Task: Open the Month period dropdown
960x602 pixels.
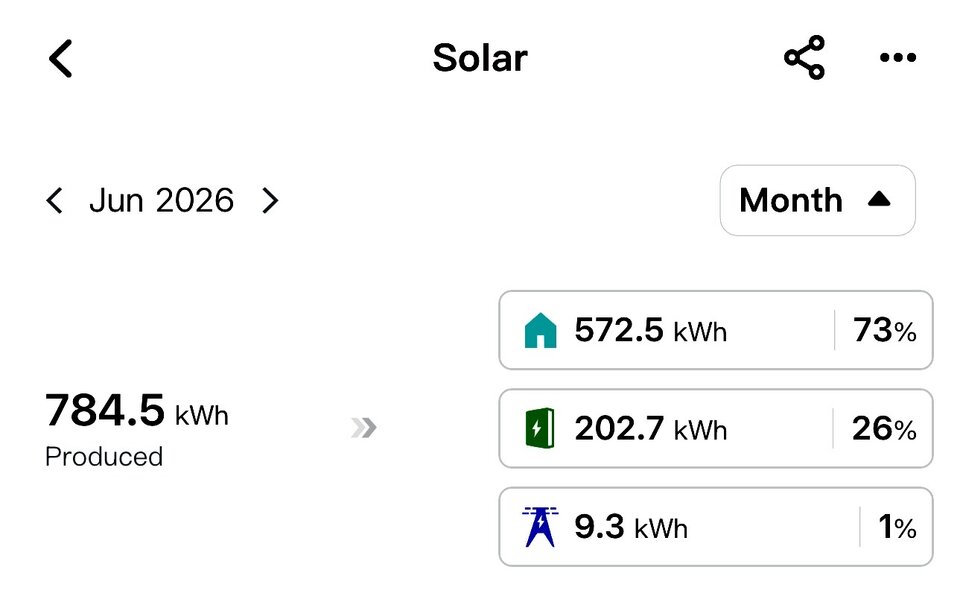Action: (x=817, y=200)
